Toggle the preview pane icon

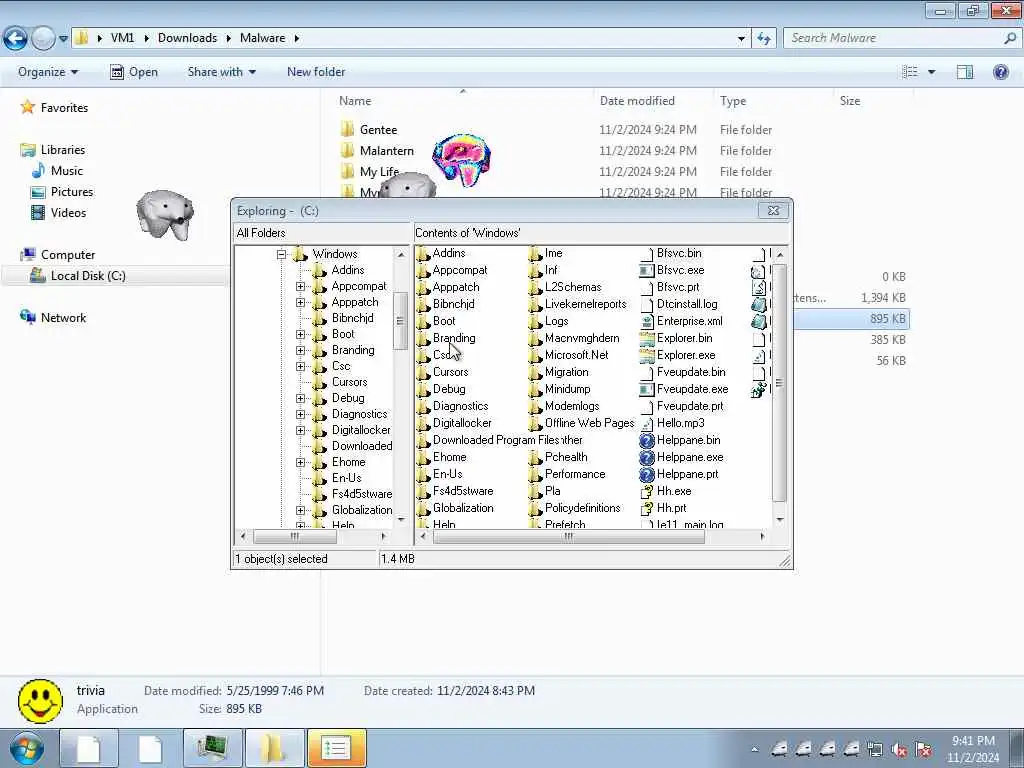click(x=965, y=72)
